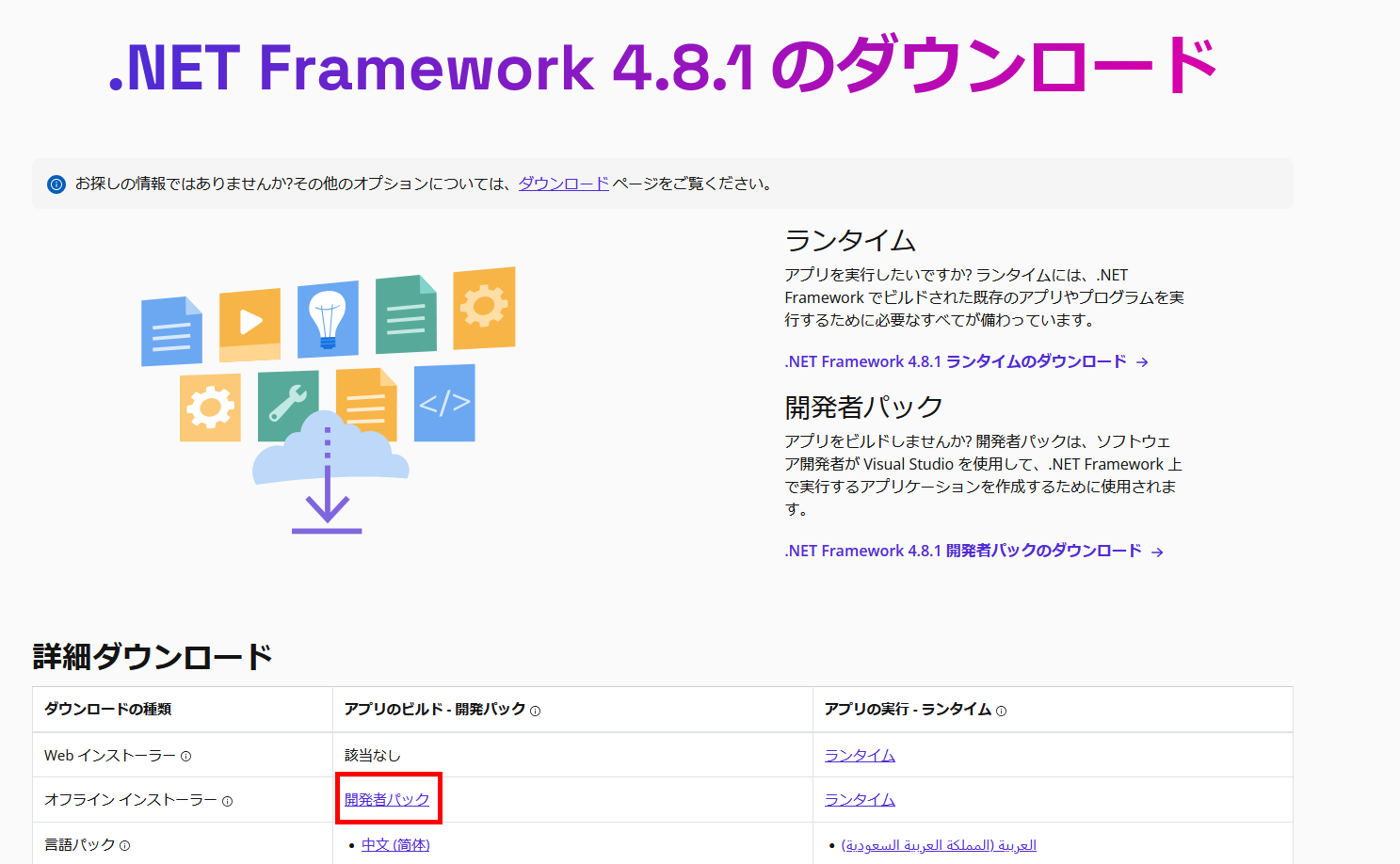The width and height of the screenshot is (1400, 864).
Task: Click the info icon next to 言語パック
Action: [x=125, y=846]
